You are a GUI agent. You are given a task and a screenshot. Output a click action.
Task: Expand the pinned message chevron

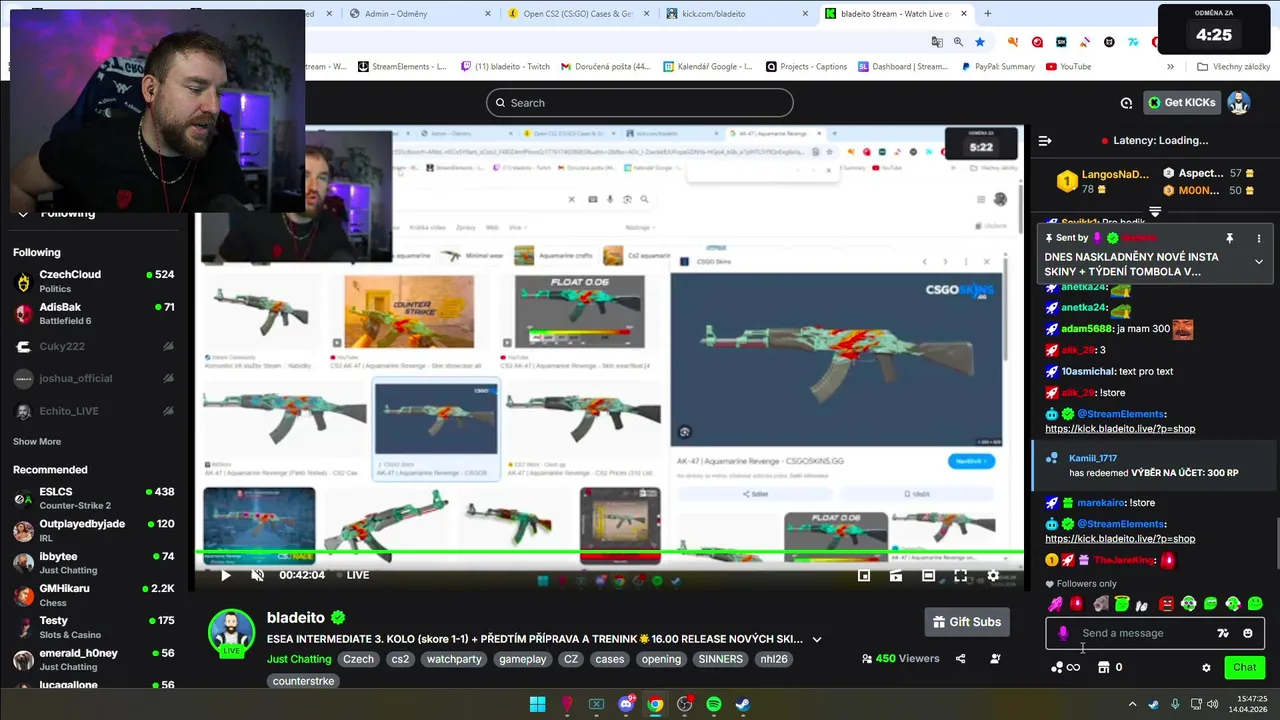(x=1259, y=262)
